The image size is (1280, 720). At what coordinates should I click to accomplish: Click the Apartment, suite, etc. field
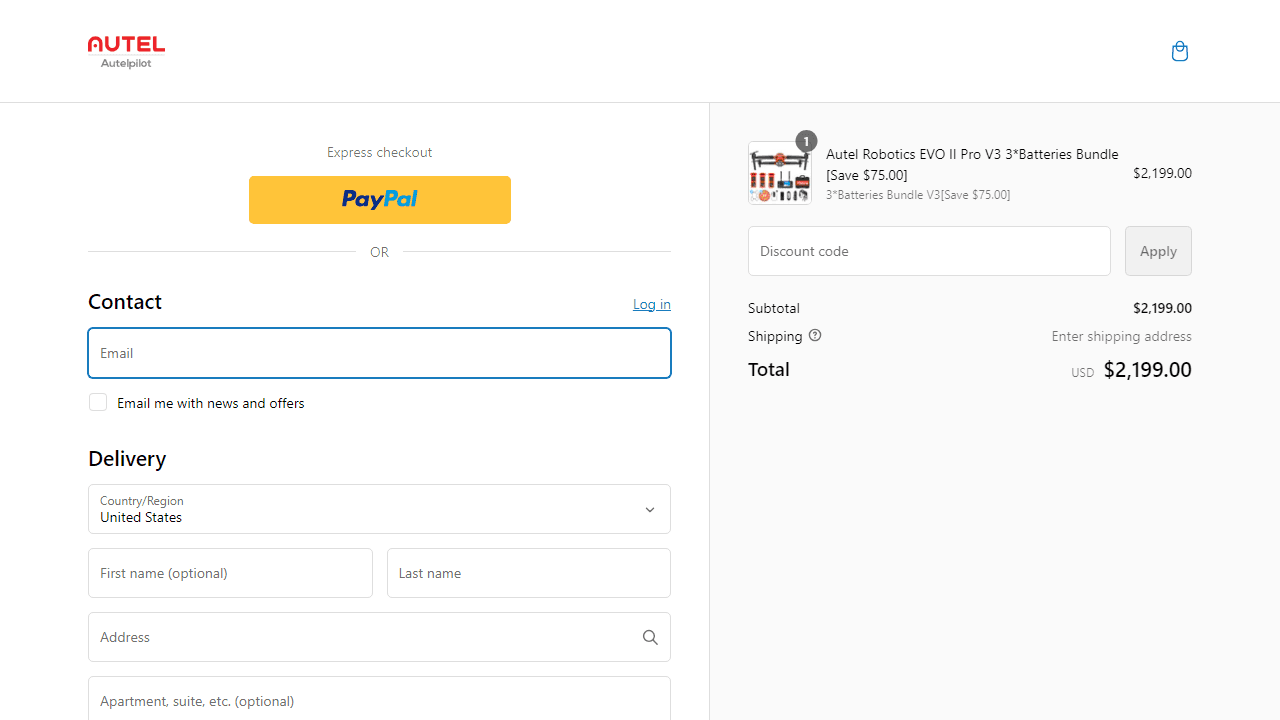coord(380,698)
